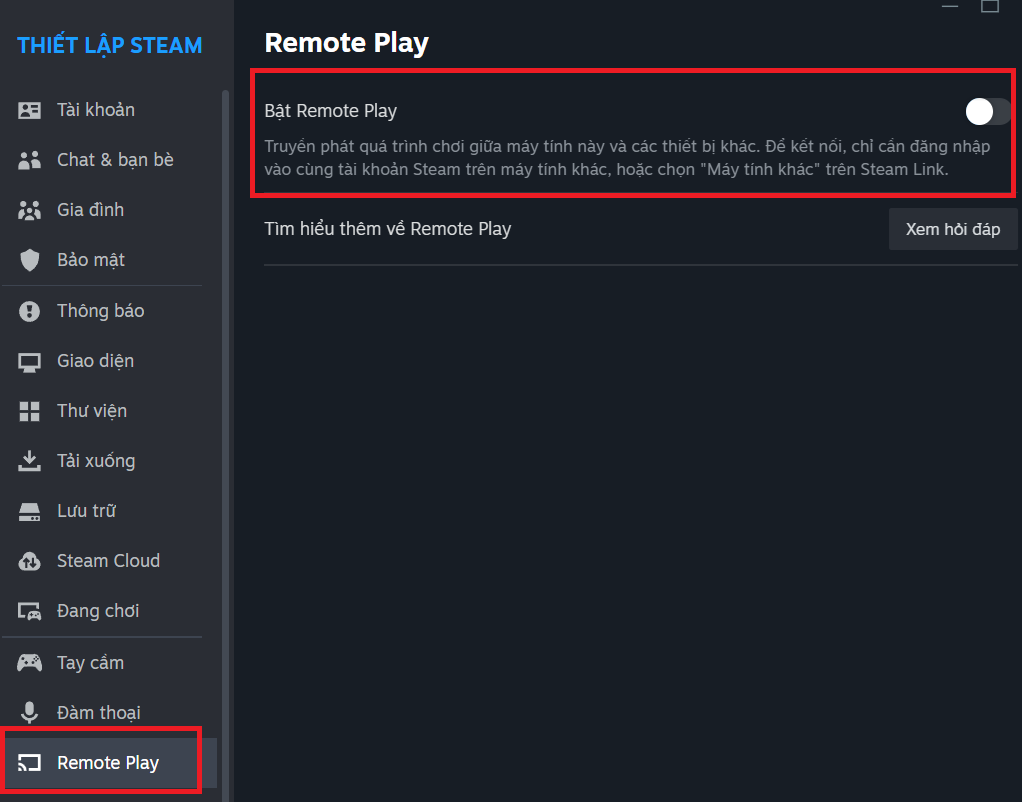
Task: Open Thông báo notification alert icon
Action: click(x=29, y=311)
